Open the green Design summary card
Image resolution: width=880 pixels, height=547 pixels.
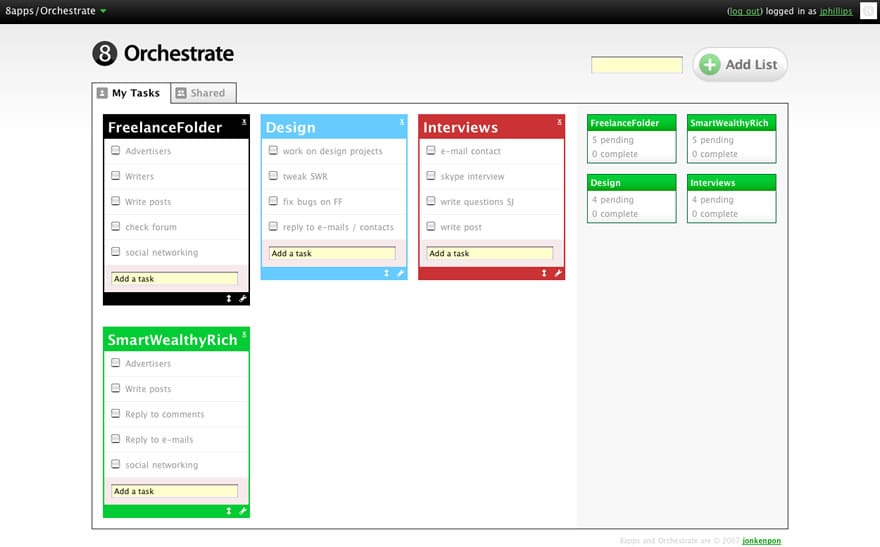[631, 197]
